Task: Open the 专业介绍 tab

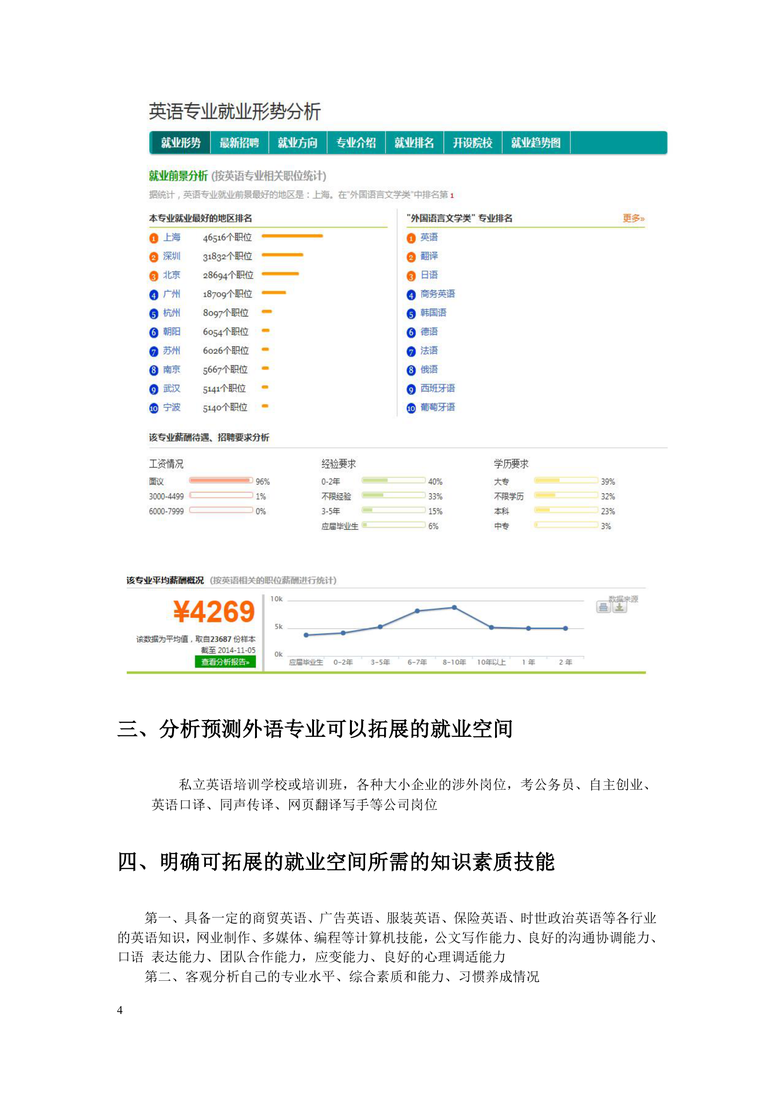Action: [356, 142]
